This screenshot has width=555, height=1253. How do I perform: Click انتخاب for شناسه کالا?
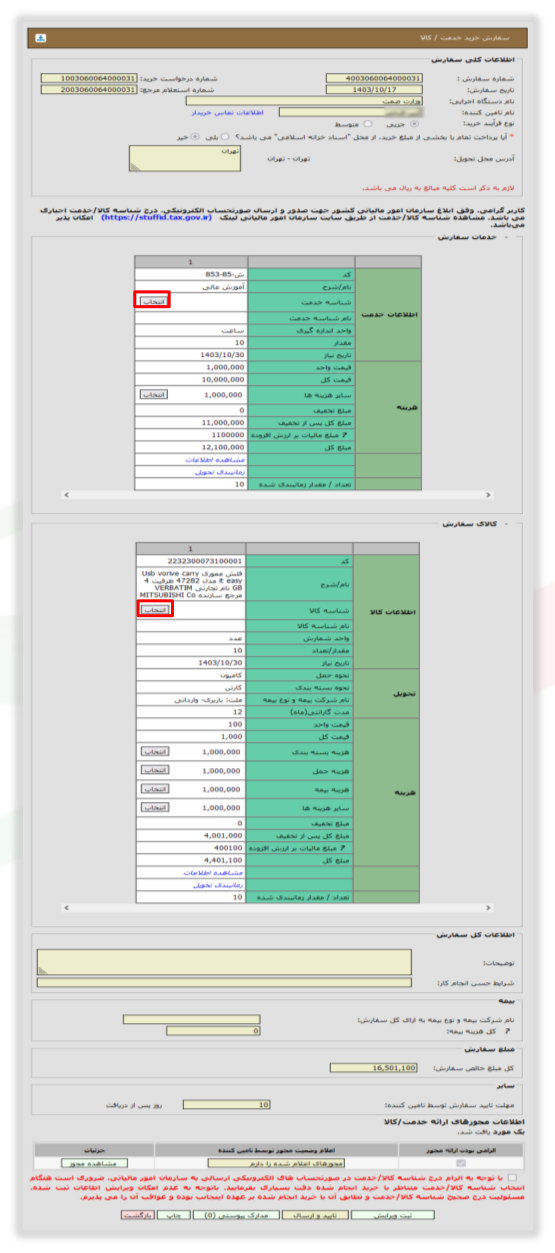tap(153, 609)
